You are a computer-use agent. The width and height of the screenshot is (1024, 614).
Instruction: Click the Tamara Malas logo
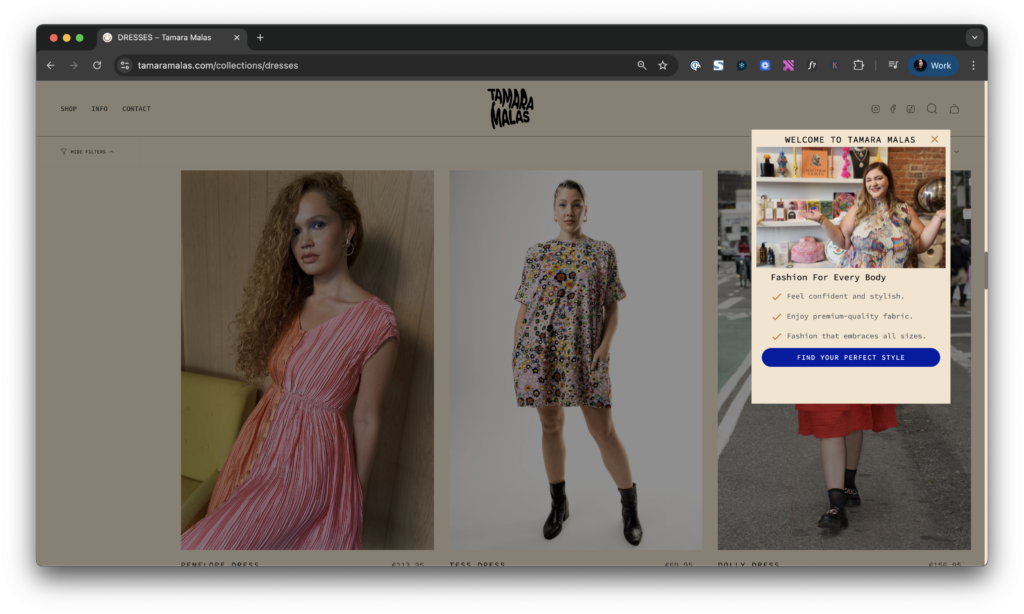[508, 108]
